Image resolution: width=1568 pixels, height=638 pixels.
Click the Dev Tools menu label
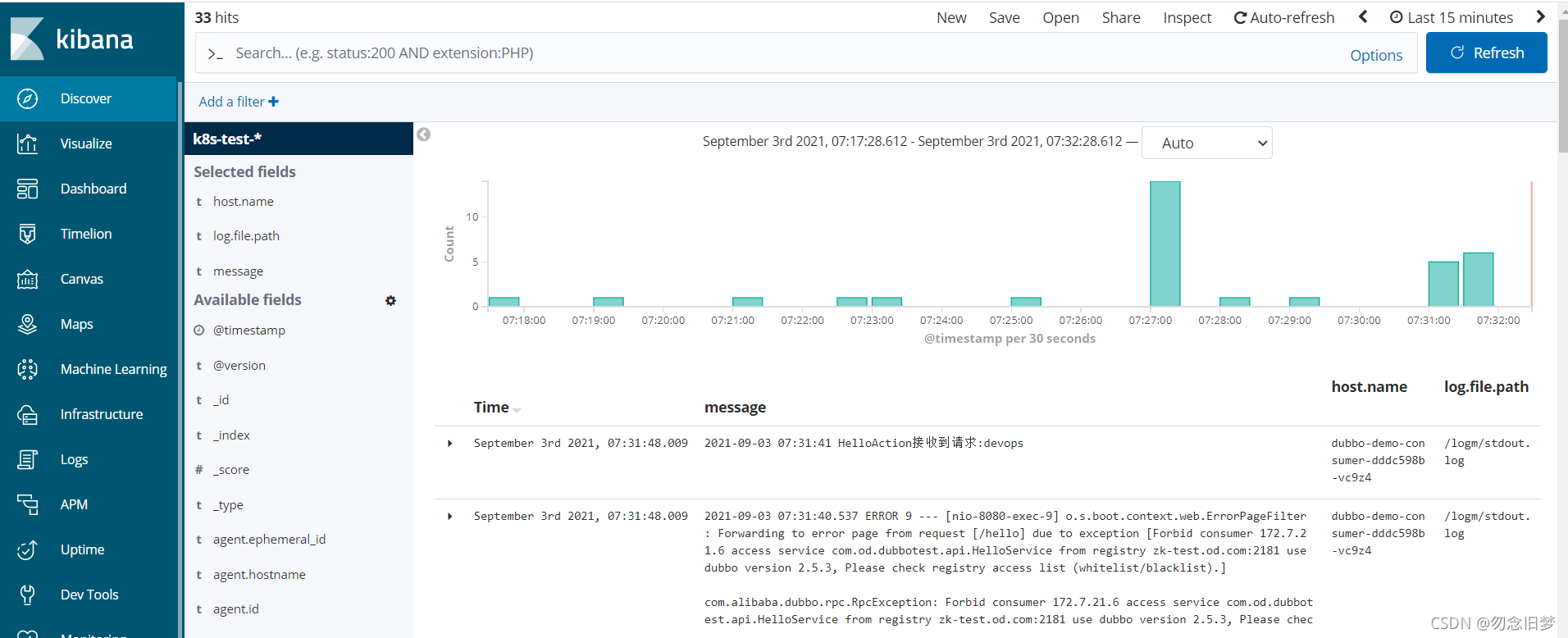pos(89,595)
